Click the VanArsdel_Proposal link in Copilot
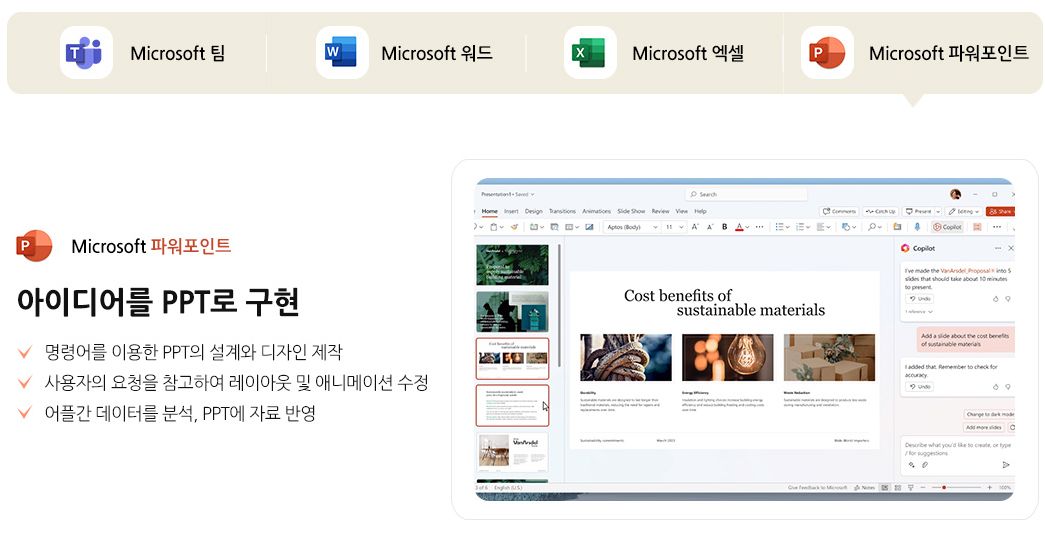The width and height of the screenshot is (1045, 551). 966,271
